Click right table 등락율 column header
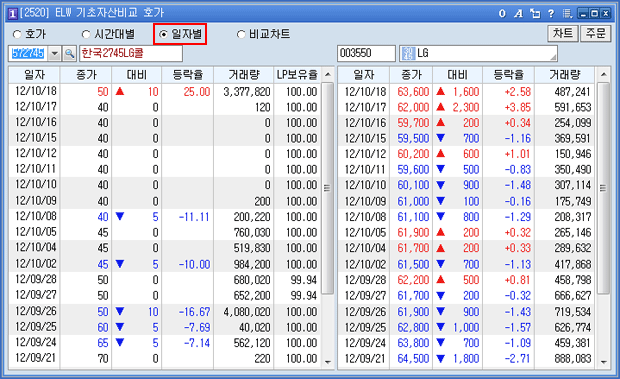620x379 pixels. click(x=508, y=74)
